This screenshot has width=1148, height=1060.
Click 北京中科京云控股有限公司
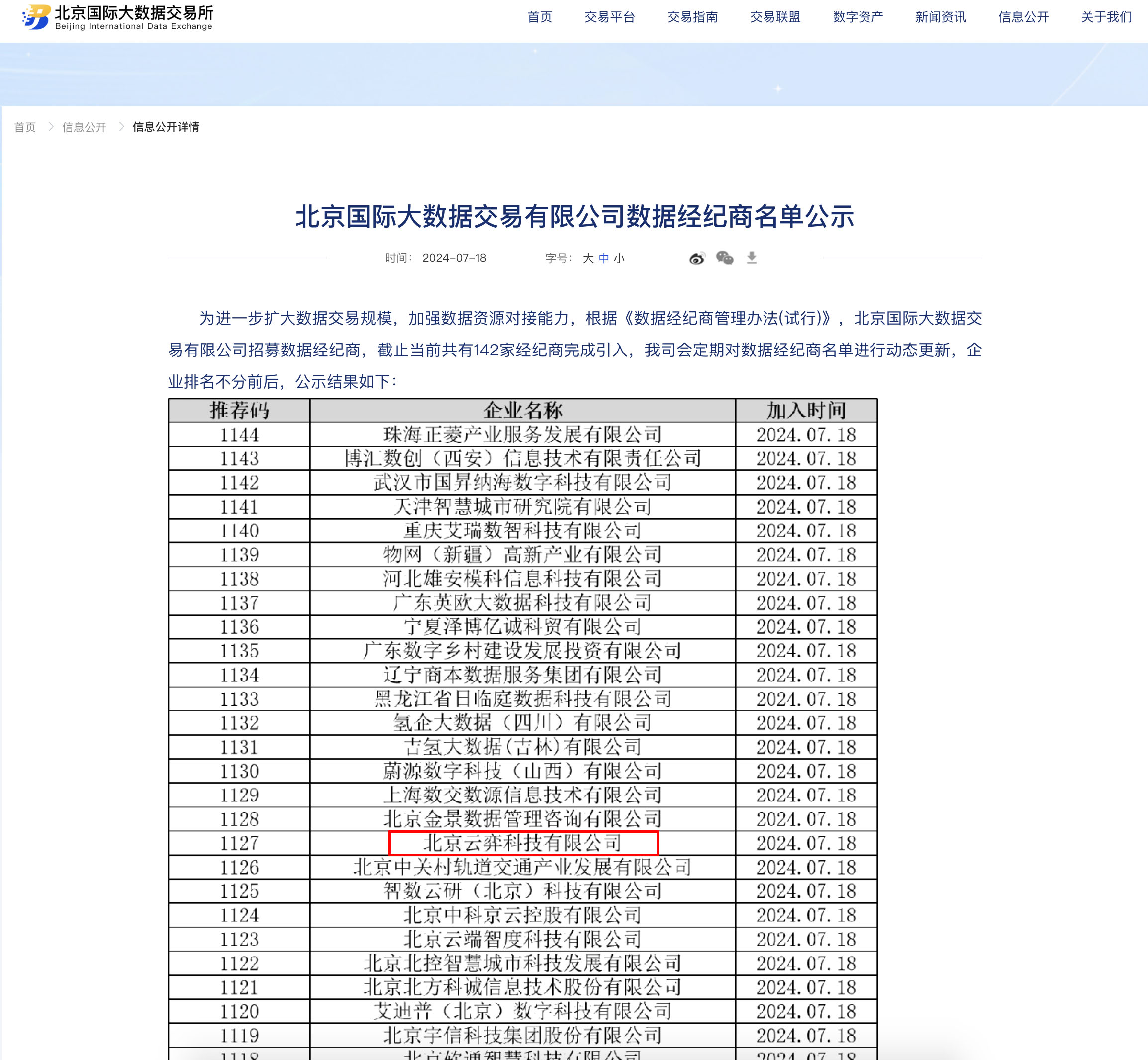pos(523,915)
